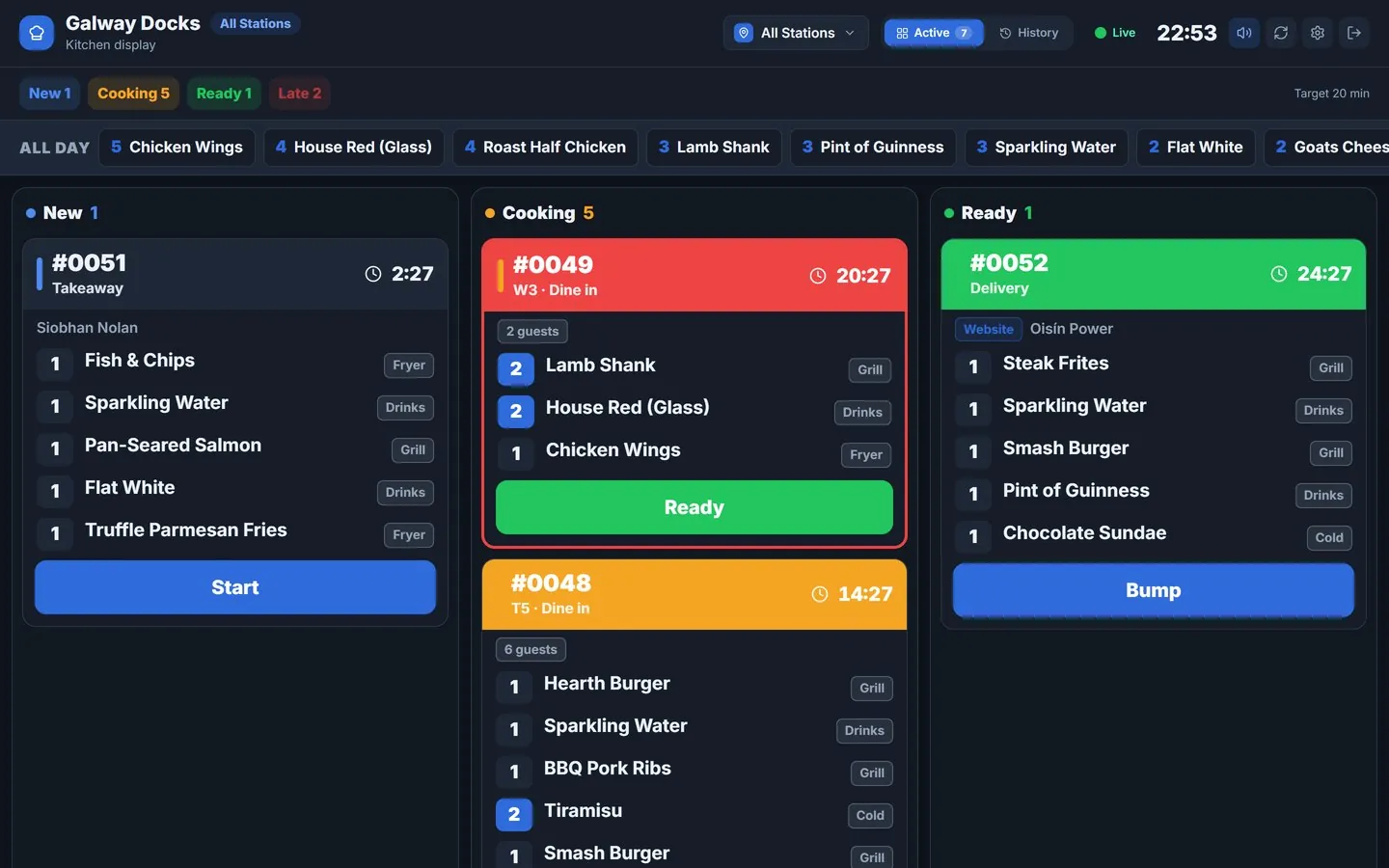The height and width of the screenshot is (868, 1389).
Task: Select Chicken Wings all-day chip
Action: (x=177, y=148)
